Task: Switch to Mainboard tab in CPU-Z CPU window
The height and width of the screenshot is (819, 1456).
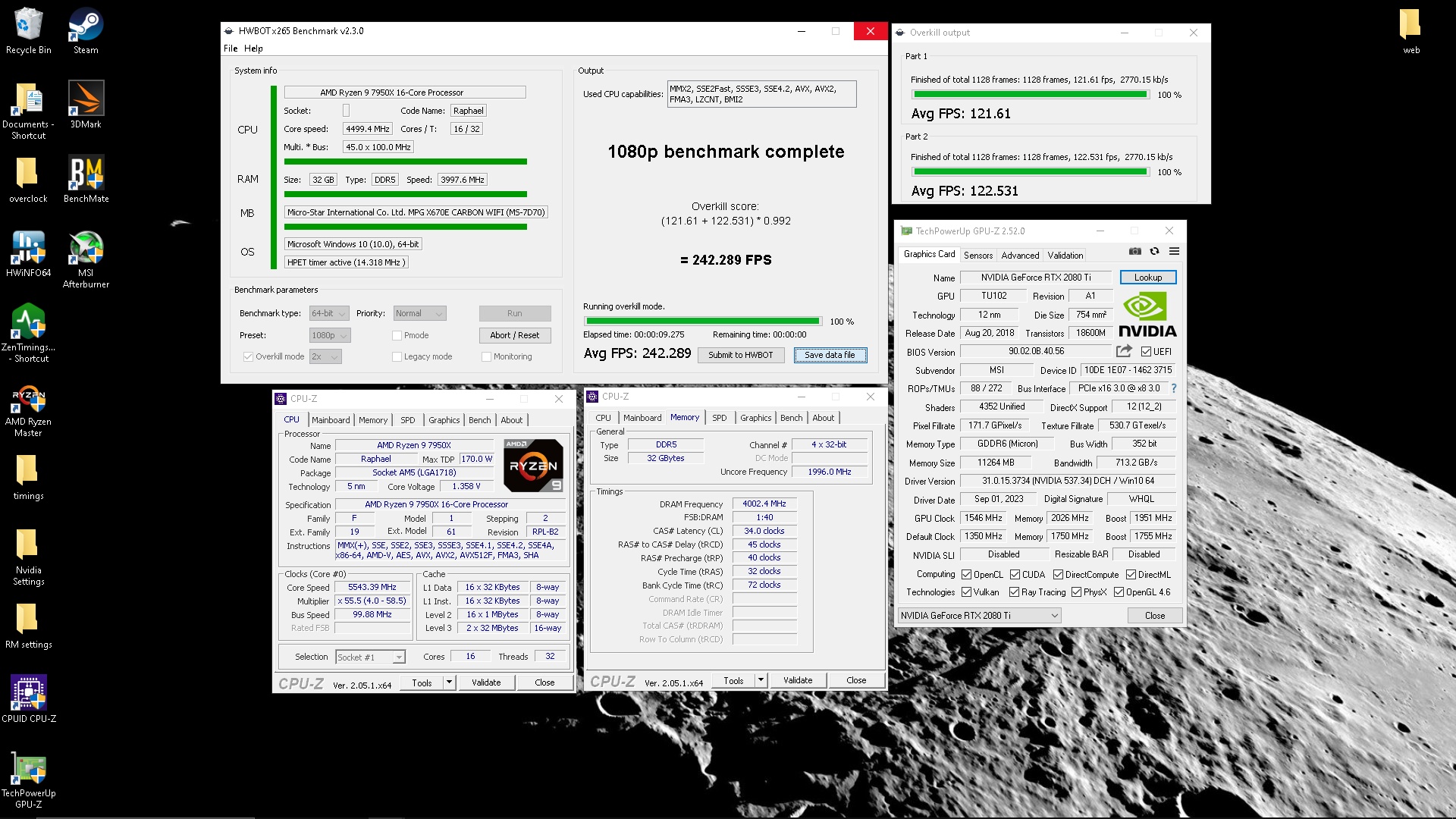Action: pyautogui.click(x=331, y=420)
